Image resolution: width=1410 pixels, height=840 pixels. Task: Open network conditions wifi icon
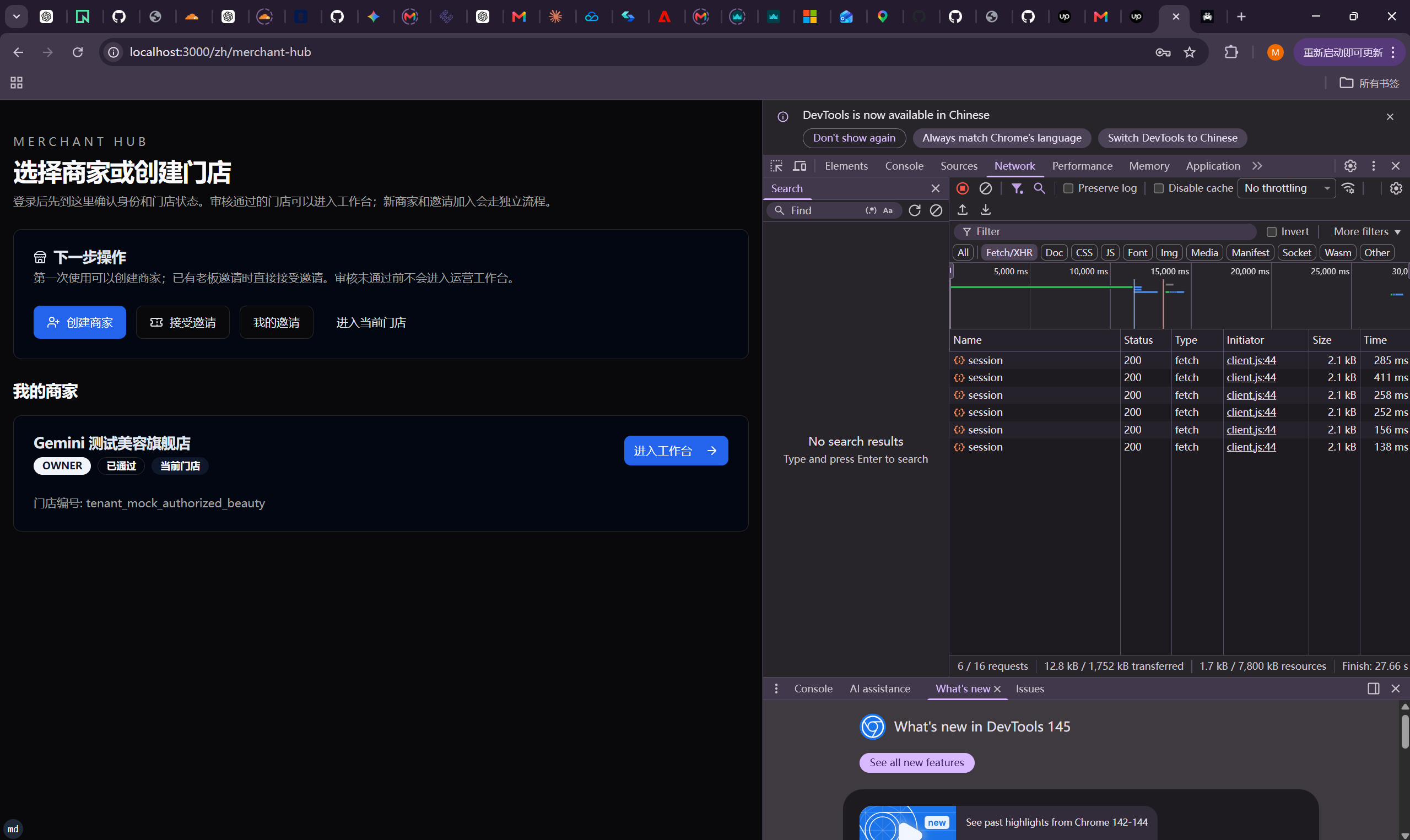pos(1348,188)
